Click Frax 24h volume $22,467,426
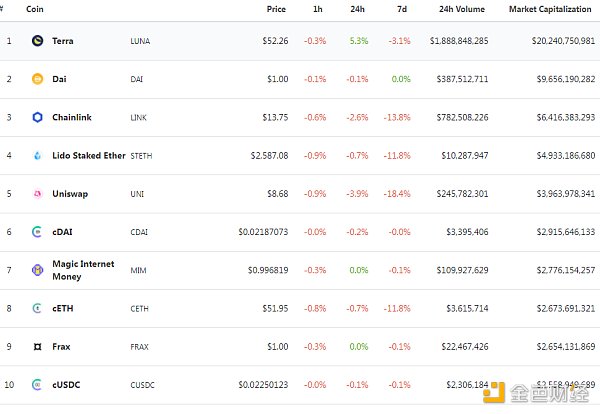 pyautogui.click(x=465, y=347)
